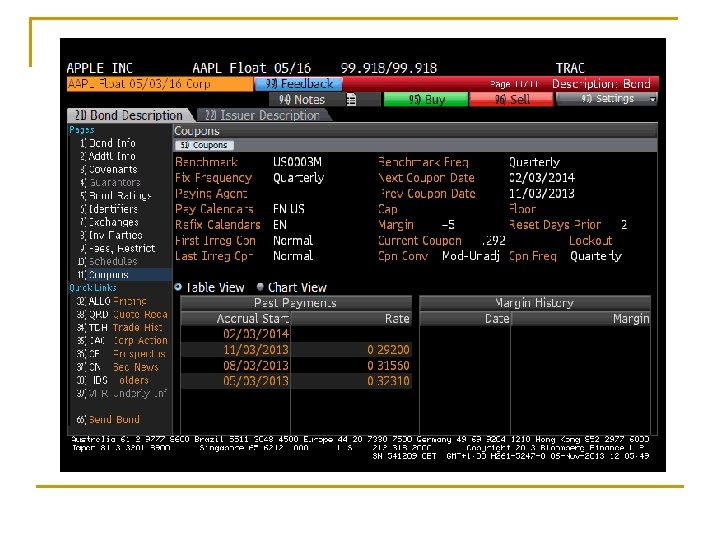Click the 51 Coupons button
Screen dimensions: 720x540
point(204,145)
